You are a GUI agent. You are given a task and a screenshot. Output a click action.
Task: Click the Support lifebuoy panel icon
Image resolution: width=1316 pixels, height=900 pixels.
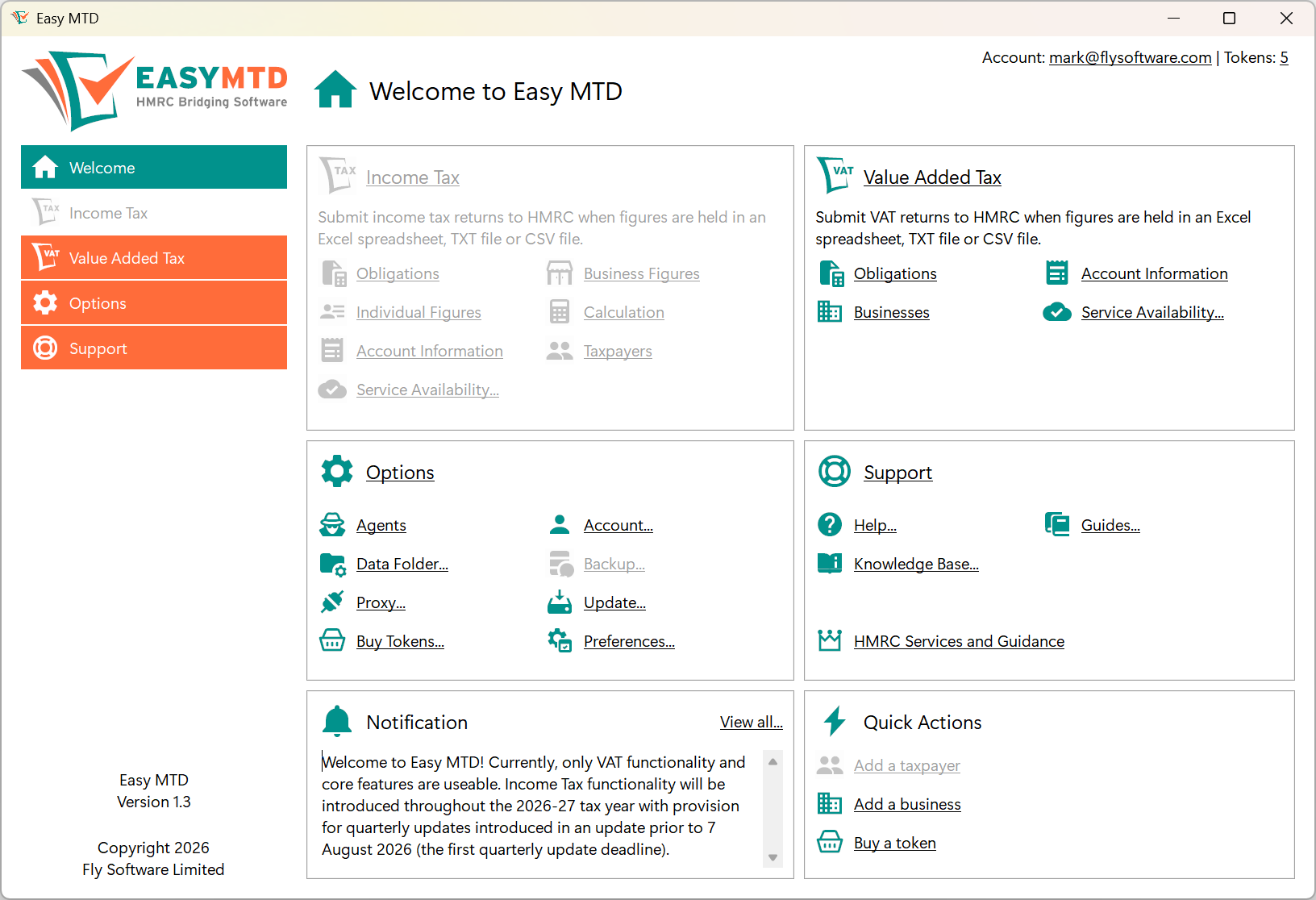835,471
